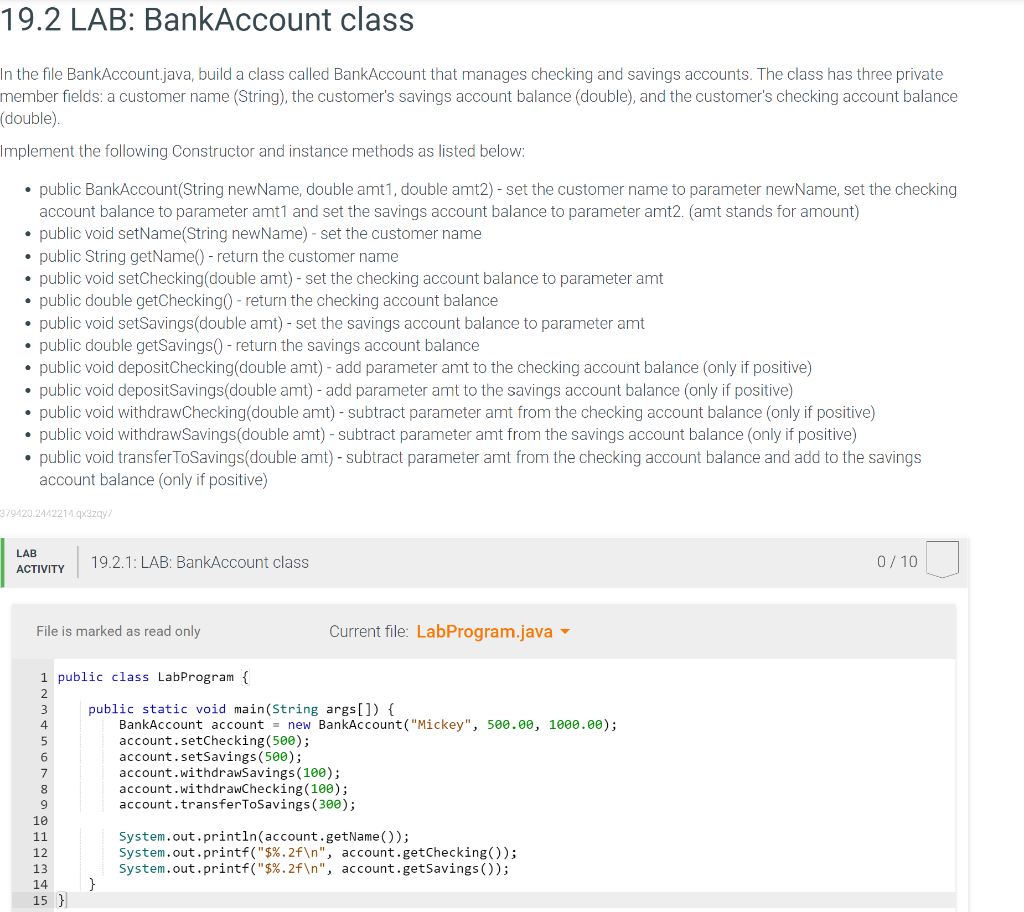Click the green LAB activity accent bar
Image resolution: width=1024 pixels, height=912 pixels.
4,561
